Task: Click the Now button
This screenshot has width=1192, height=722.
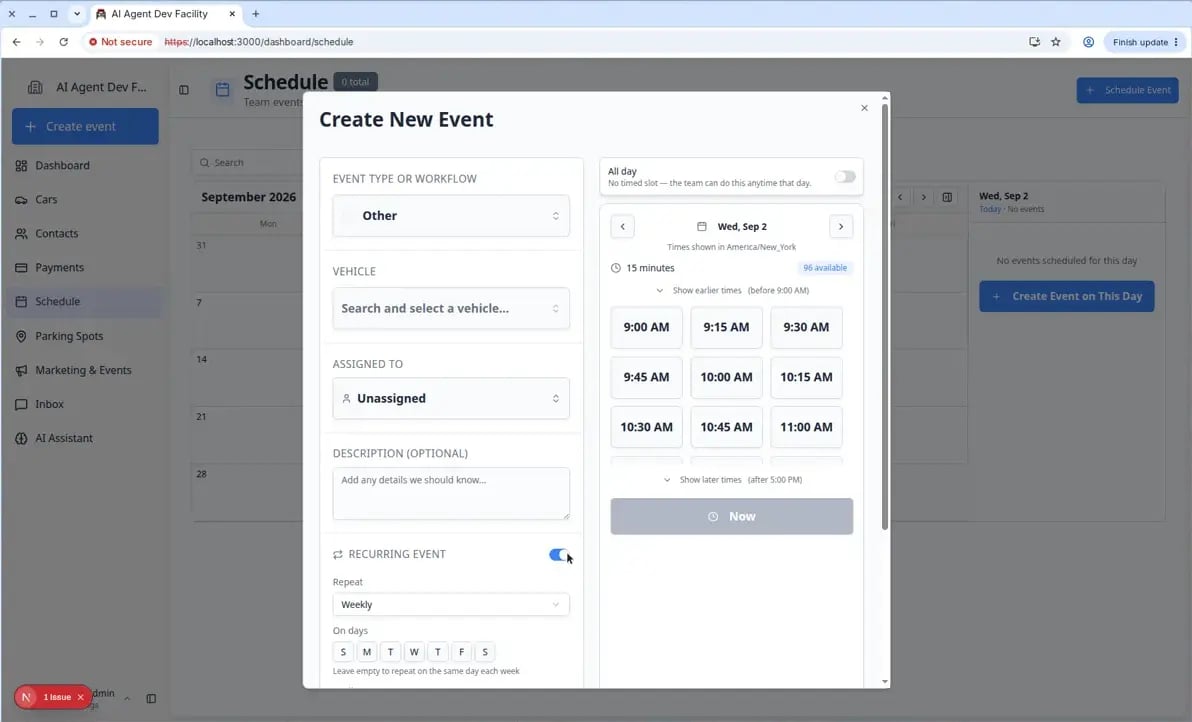Action: [x=731, y=517]
